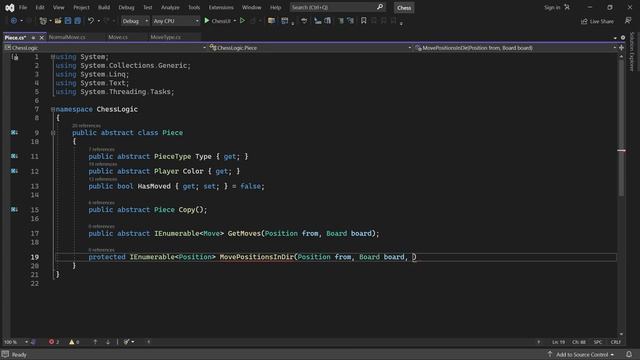Start debugging with the green play icon
Image resolution: width=640 pixels, height=360 pixels.
pos(207,20)
